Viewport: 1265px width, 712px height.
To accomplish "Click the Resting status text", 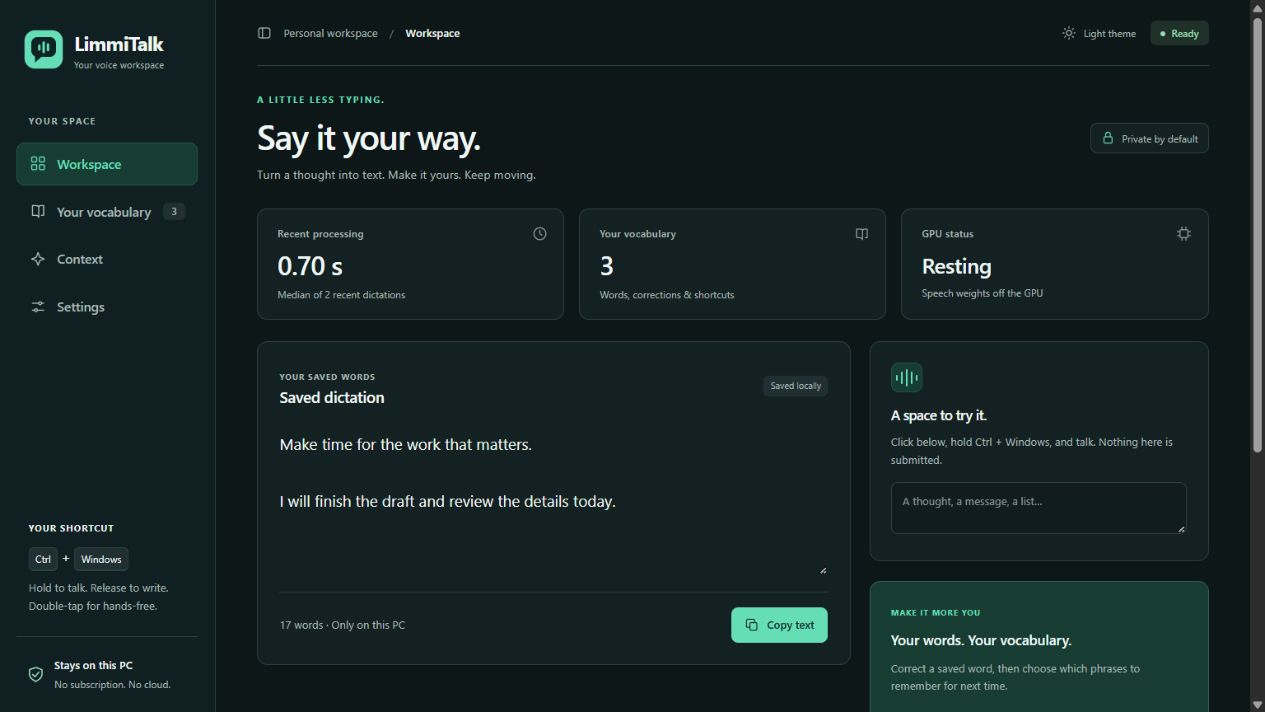I will (x=956, y=266).
